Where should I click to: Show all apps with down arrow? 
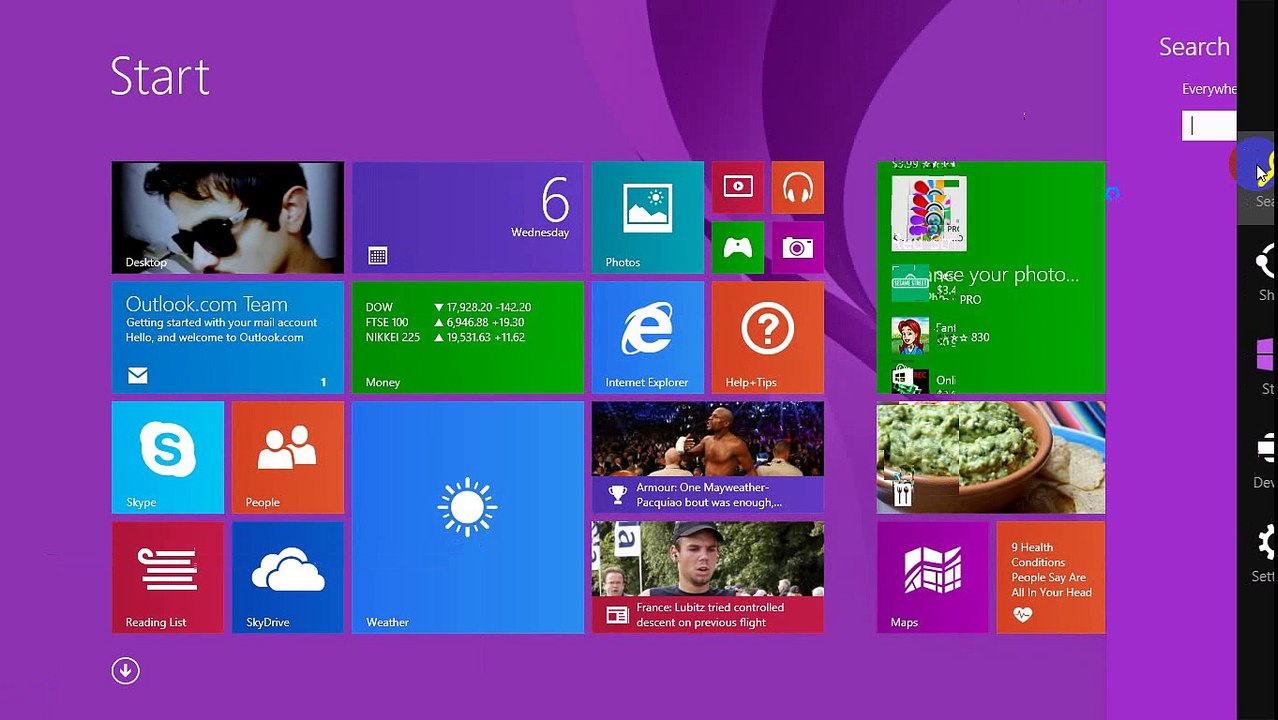125,671
